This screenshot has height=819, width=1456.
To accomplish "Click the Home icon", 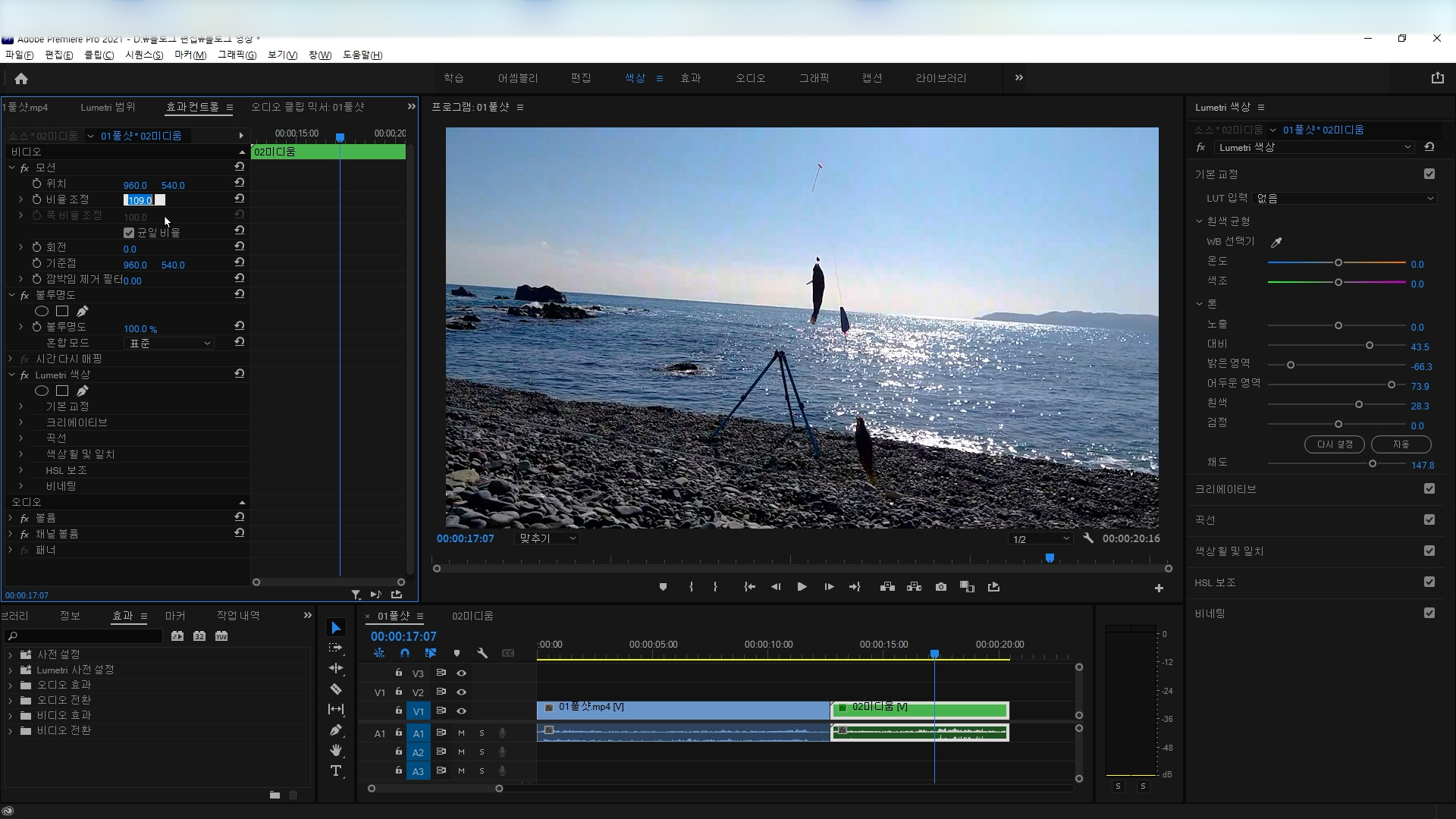I will (x=21, y=79).
